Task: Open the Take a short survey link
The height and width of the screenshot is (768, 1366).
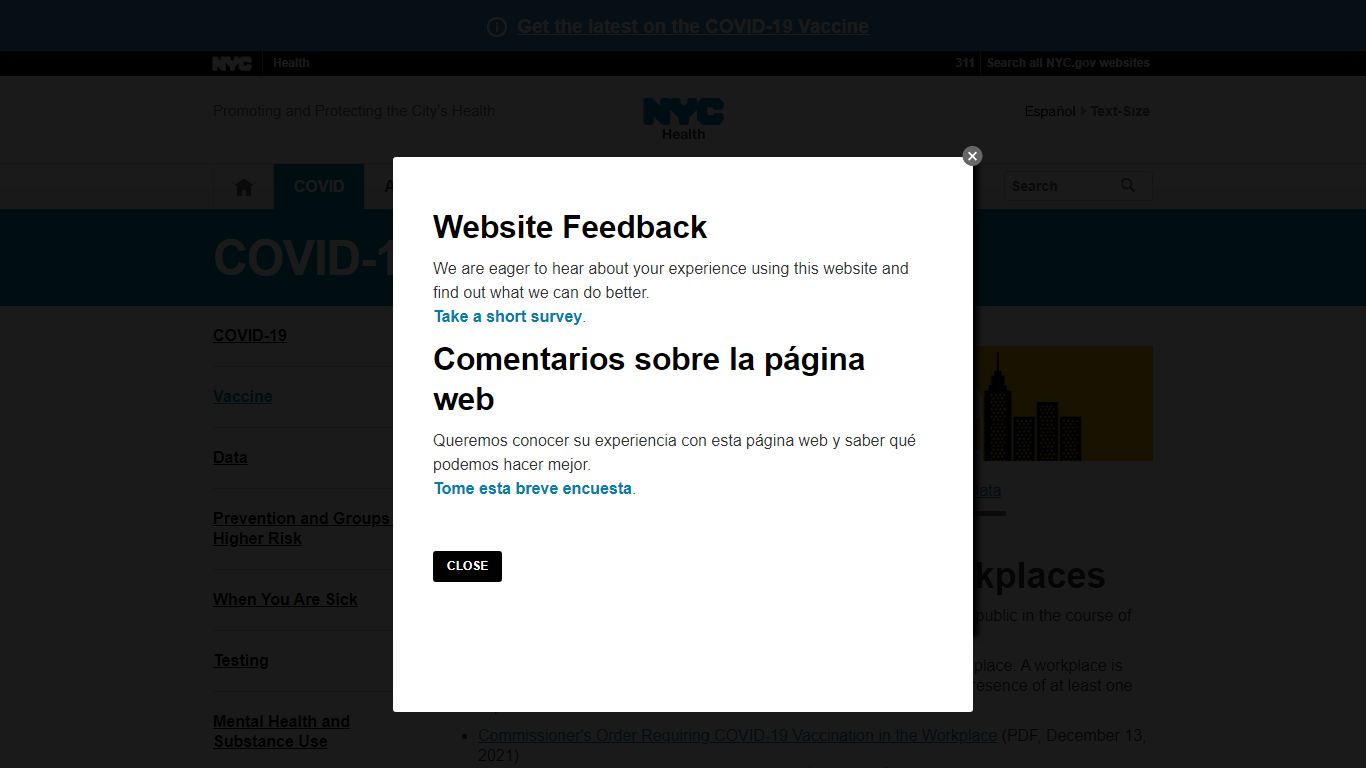Action: (508, 316)
